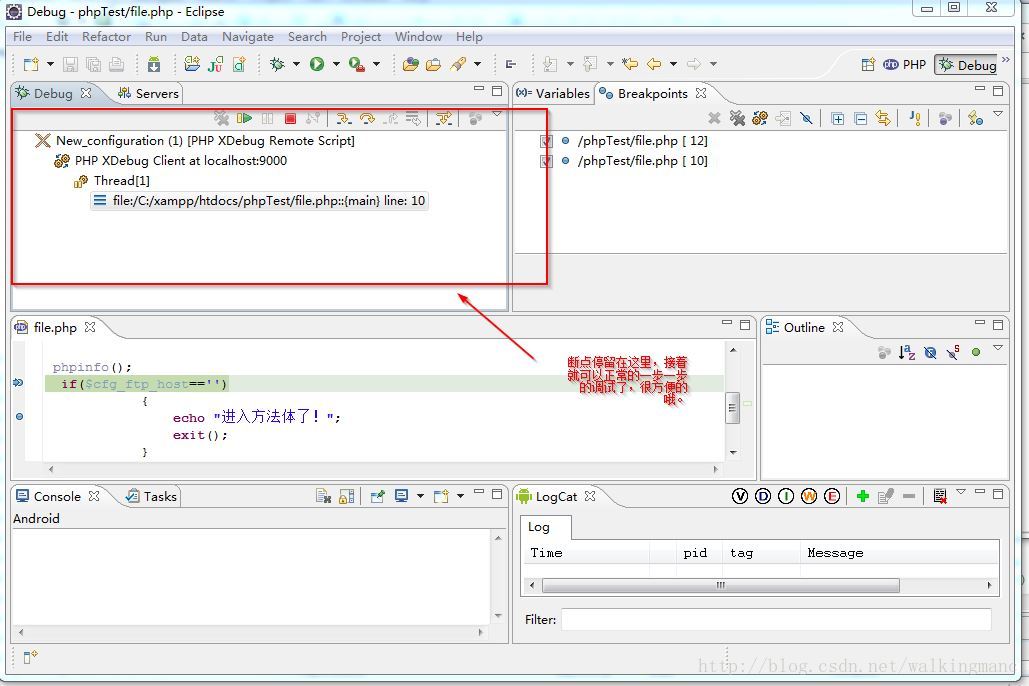Click the Resume button in Debug view
Viewport: 1029px width, 686px height.
[244, 118]
